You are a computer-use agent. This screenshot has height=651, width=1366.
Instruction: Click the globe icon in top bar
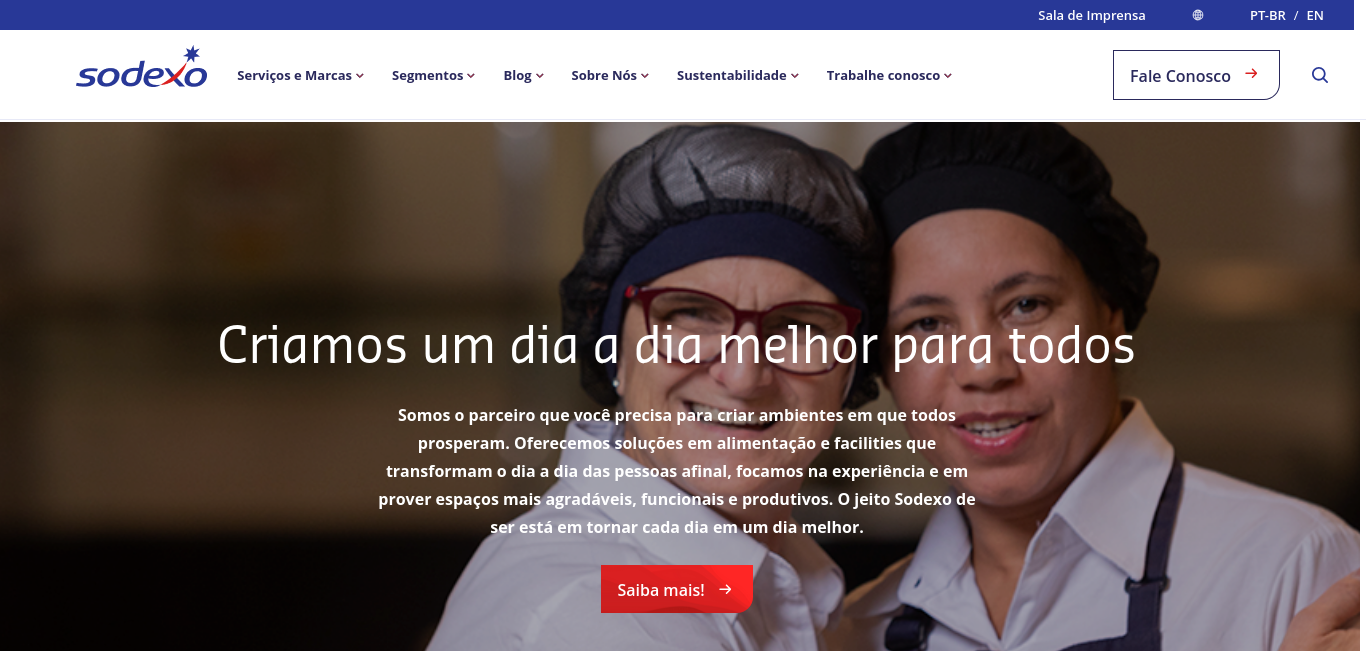1198,15
